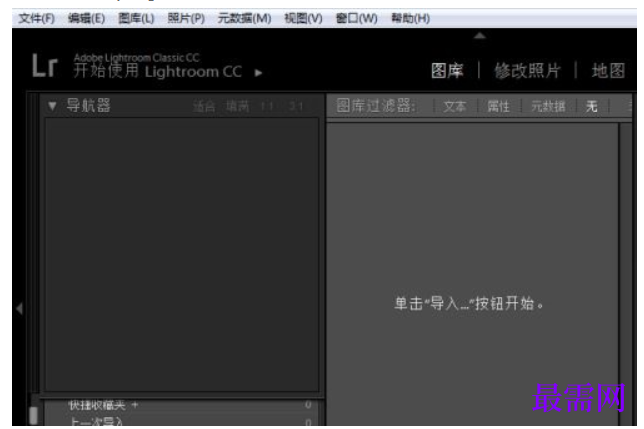Screen dimensions: 644x429
Task: Select 上一次导入 in the catalog list
Action: point(97,422)
